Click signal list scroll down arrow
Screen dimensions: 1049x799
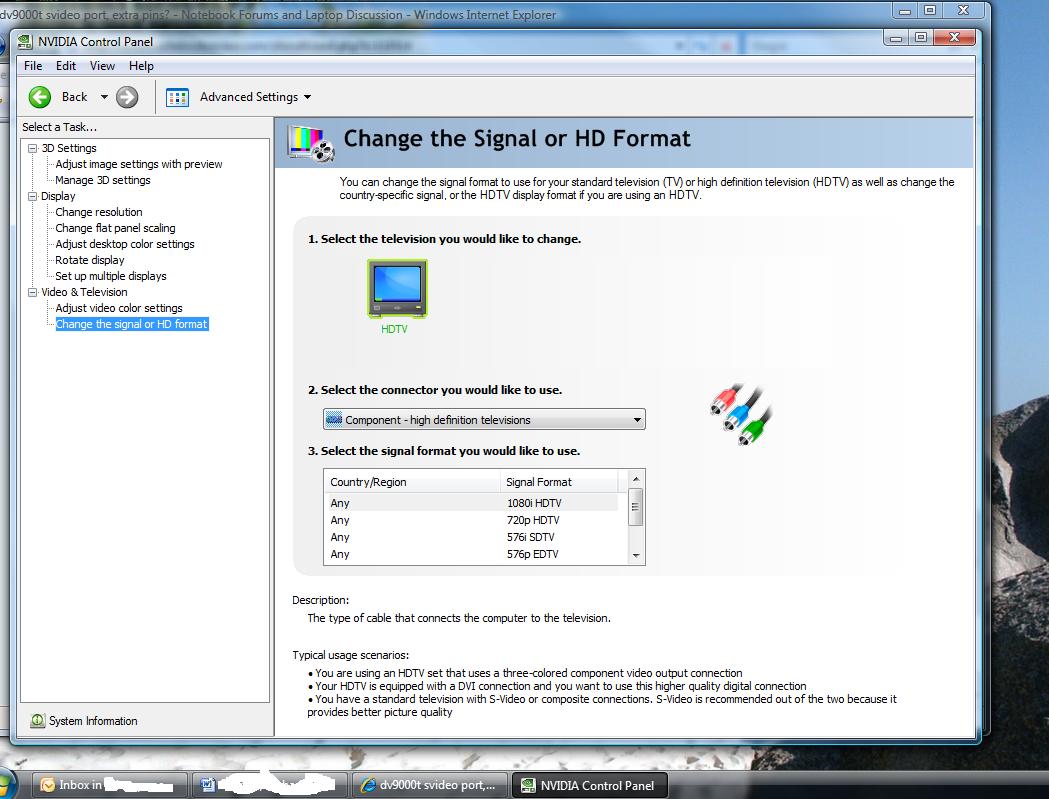click(636, 555)
